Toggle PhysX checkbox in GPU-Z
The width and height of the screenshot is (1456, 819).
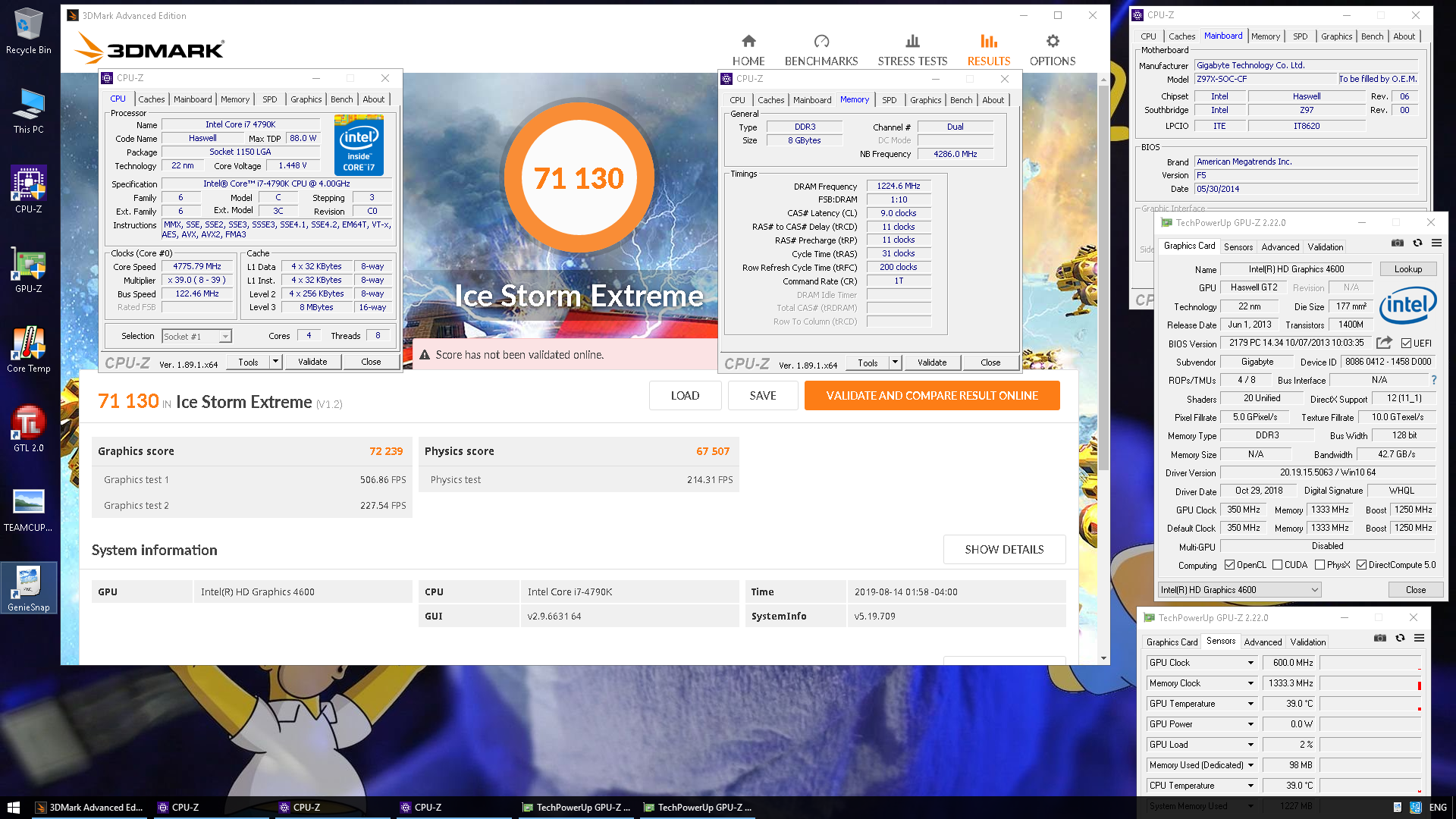[1319, 564]
